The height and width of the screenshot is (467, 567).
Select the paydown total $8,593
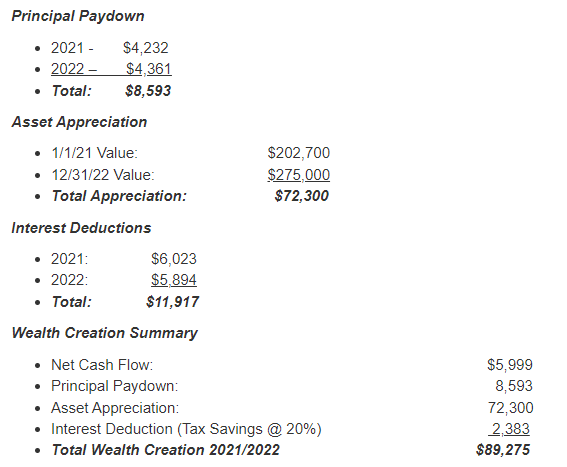point(148,90)
